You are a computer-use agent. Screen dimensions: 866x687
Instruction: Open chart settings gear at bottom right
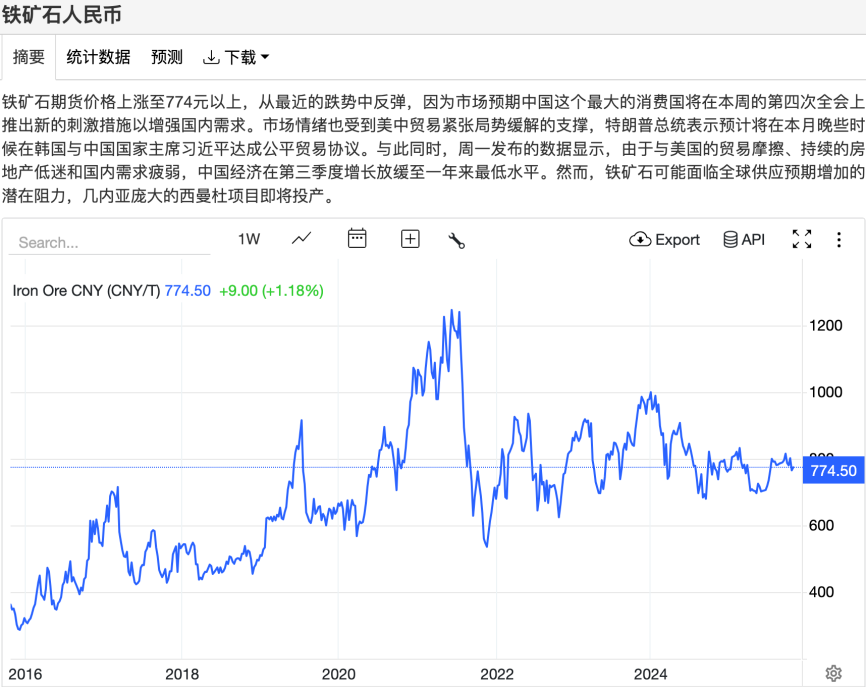click(833, 672)
